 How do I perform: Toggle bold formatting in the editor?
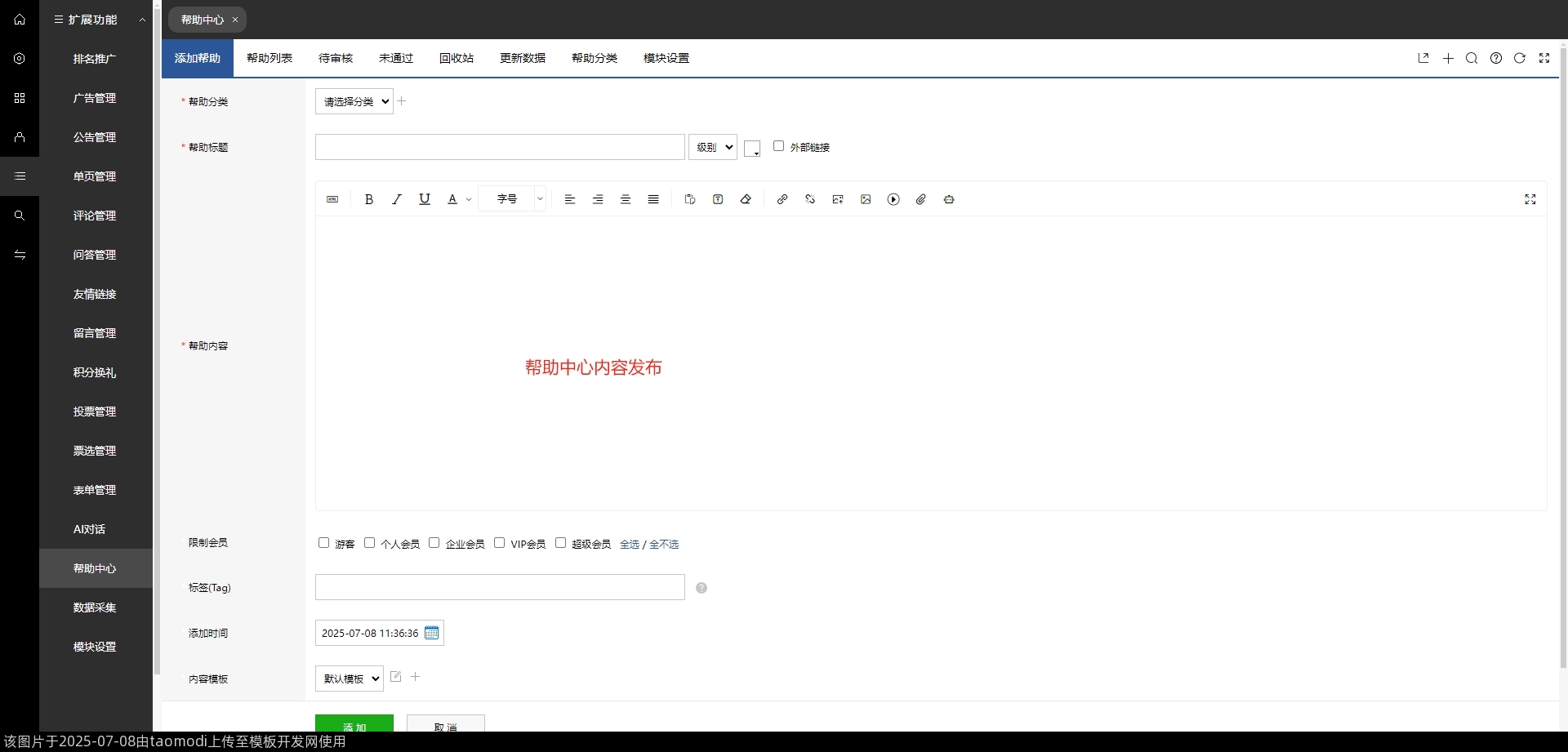368,199
